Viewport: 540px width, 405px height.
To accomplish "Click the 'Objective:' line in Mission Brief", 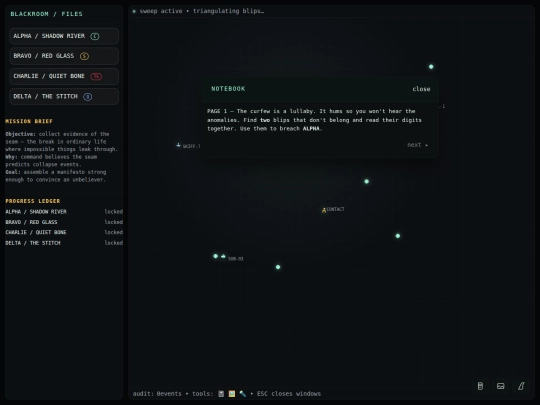I will point(57,134).
